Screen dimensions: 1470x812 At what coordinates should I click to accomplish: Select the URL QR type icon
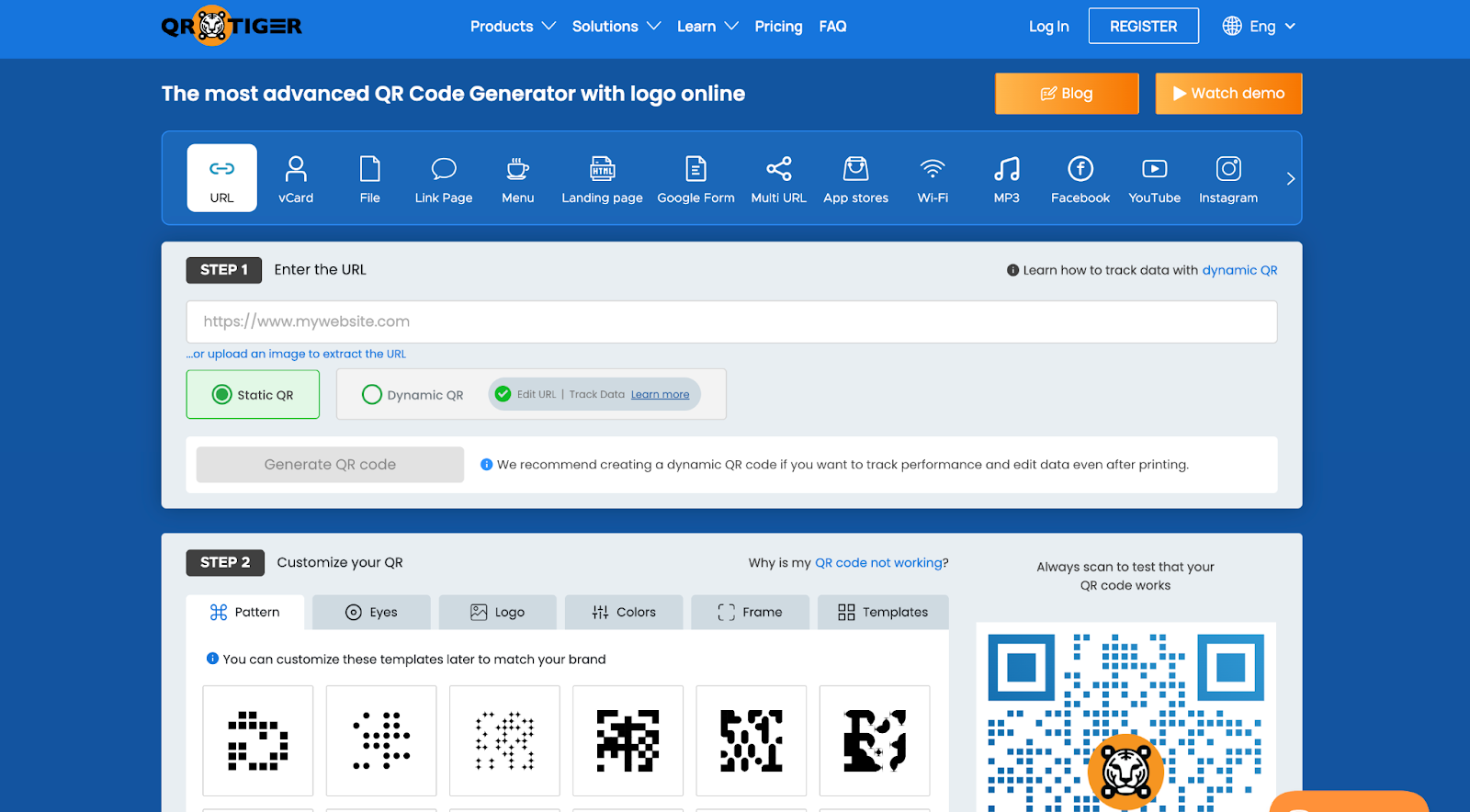(221, 178)
